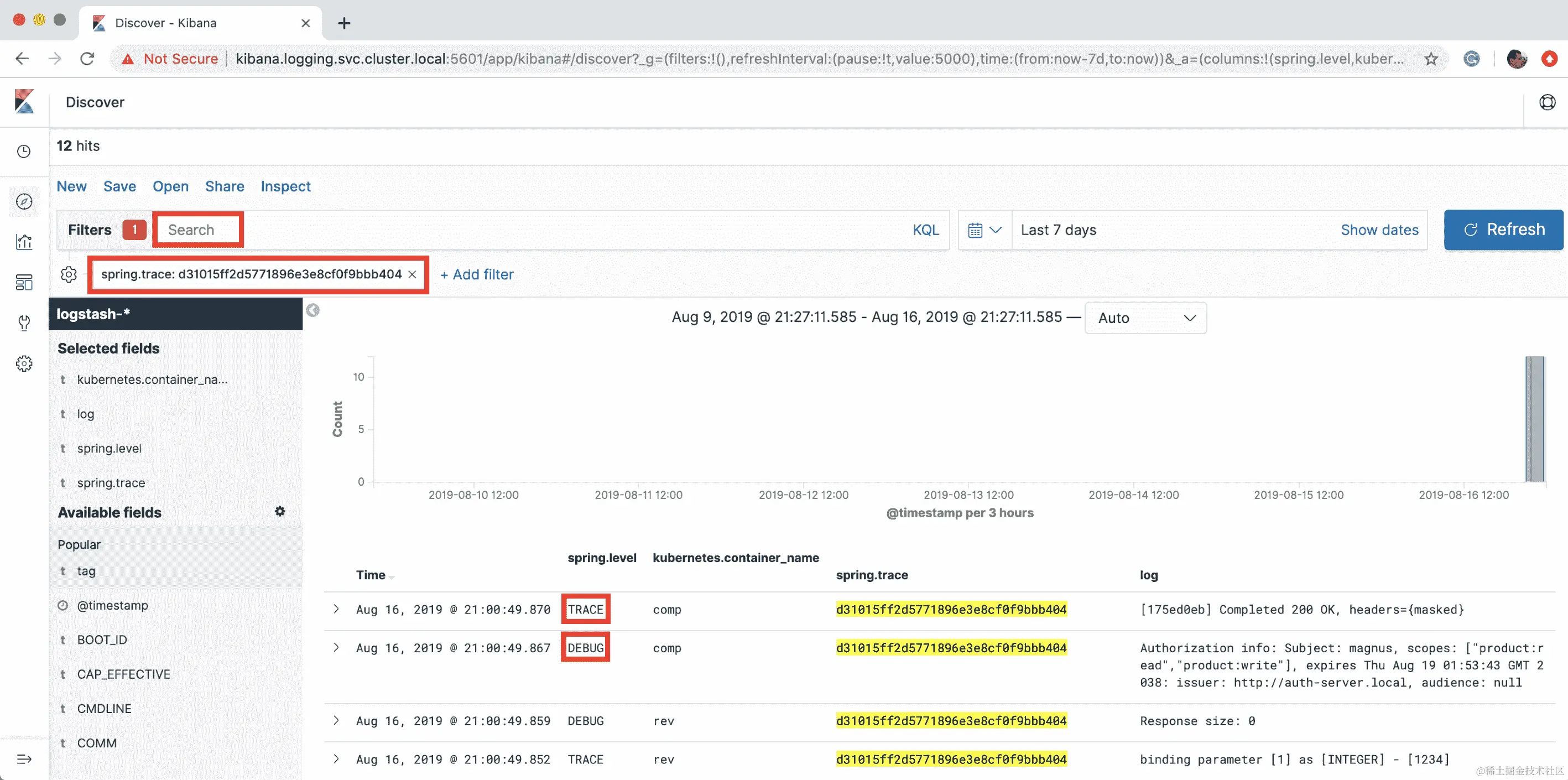Expand the first TRACE log row
The image size is (1568, 780).
point(336,610)
